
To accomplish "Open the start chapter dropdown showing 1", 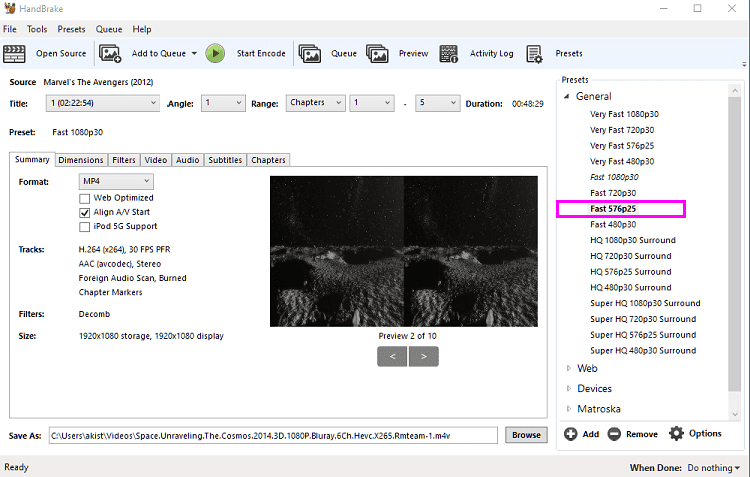I will (x=372, y=103).
